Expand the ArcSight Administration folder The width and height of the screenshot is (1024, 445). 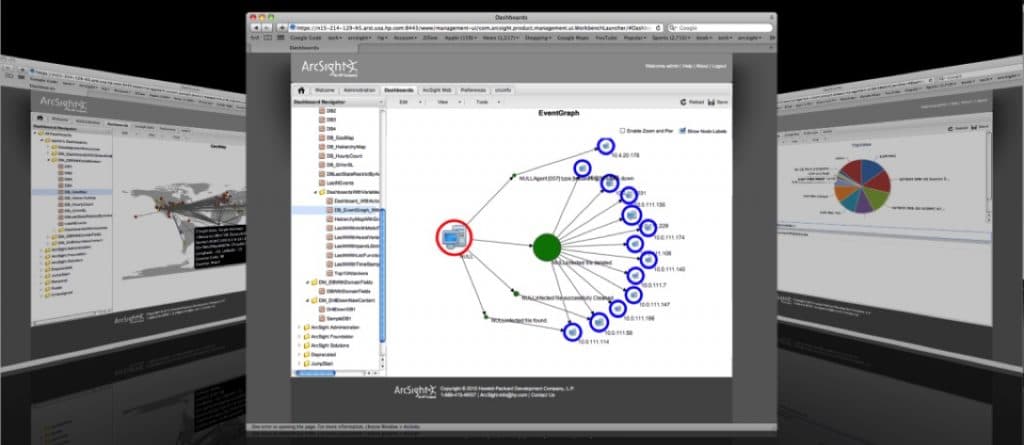299,327
